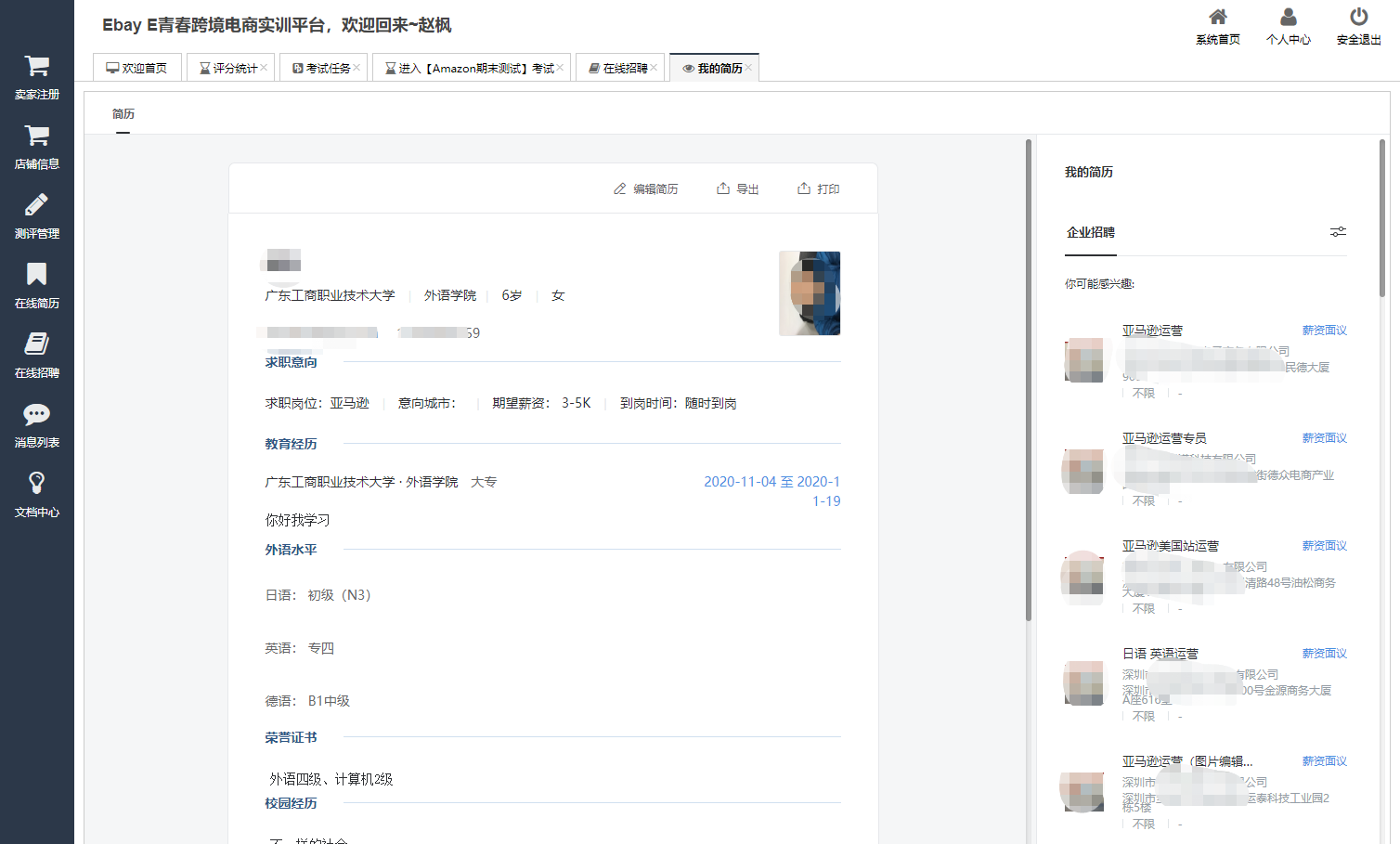Open 个人中心 user icon
This screenshot has width=1400, height=844.
(x=1289, y=17)
